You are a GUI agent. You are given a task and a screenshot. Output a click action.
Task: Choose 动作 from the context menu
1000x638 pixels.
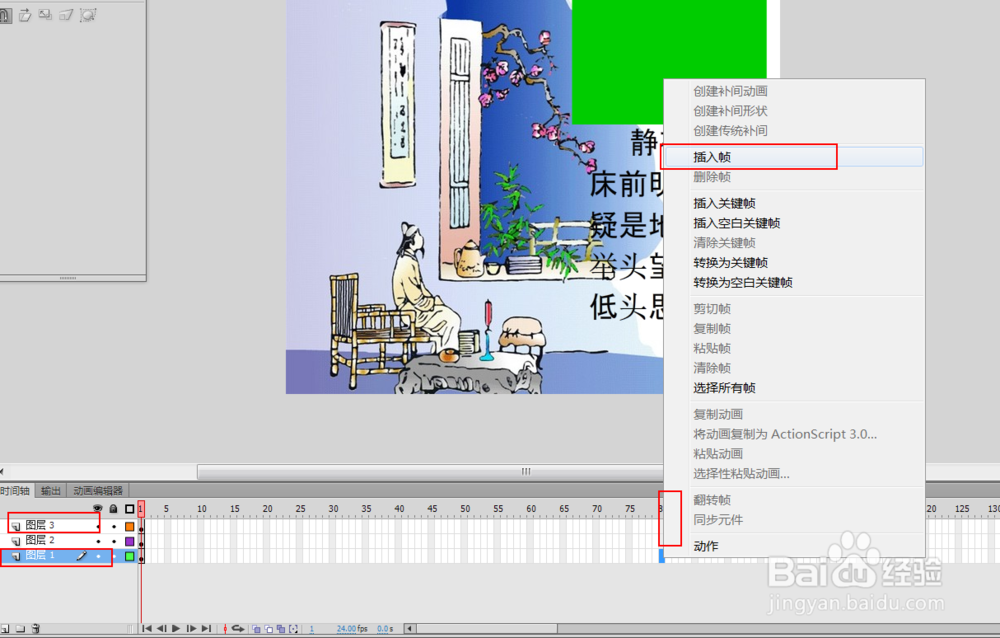[x=793, y=546]
